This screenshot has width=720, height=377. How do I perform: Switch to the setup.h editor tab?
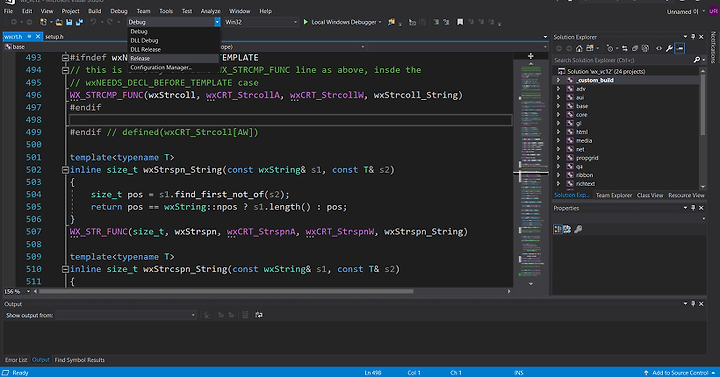55,37
